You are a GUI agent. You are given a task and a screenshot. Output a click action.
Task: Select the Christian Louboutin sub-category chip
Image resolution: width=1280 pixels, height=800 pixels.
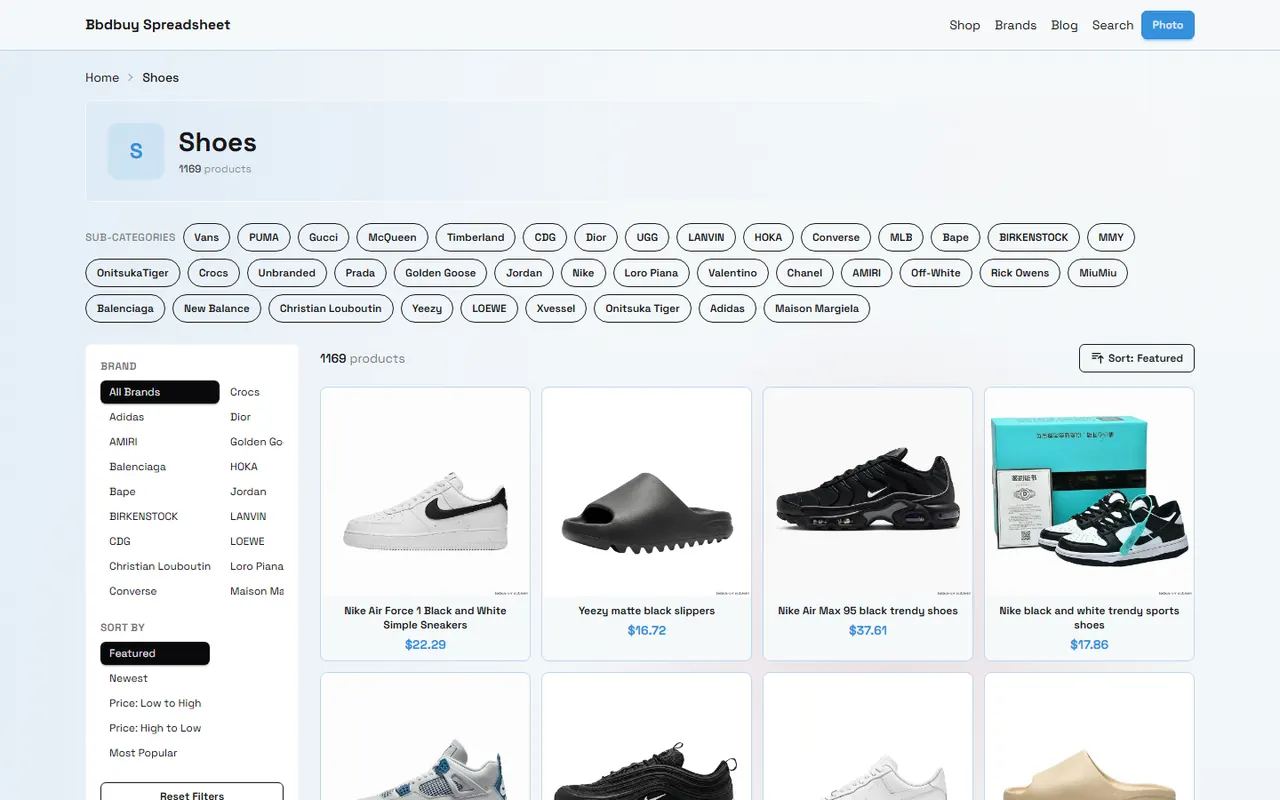pyautogui.click(x=331, y=308)
